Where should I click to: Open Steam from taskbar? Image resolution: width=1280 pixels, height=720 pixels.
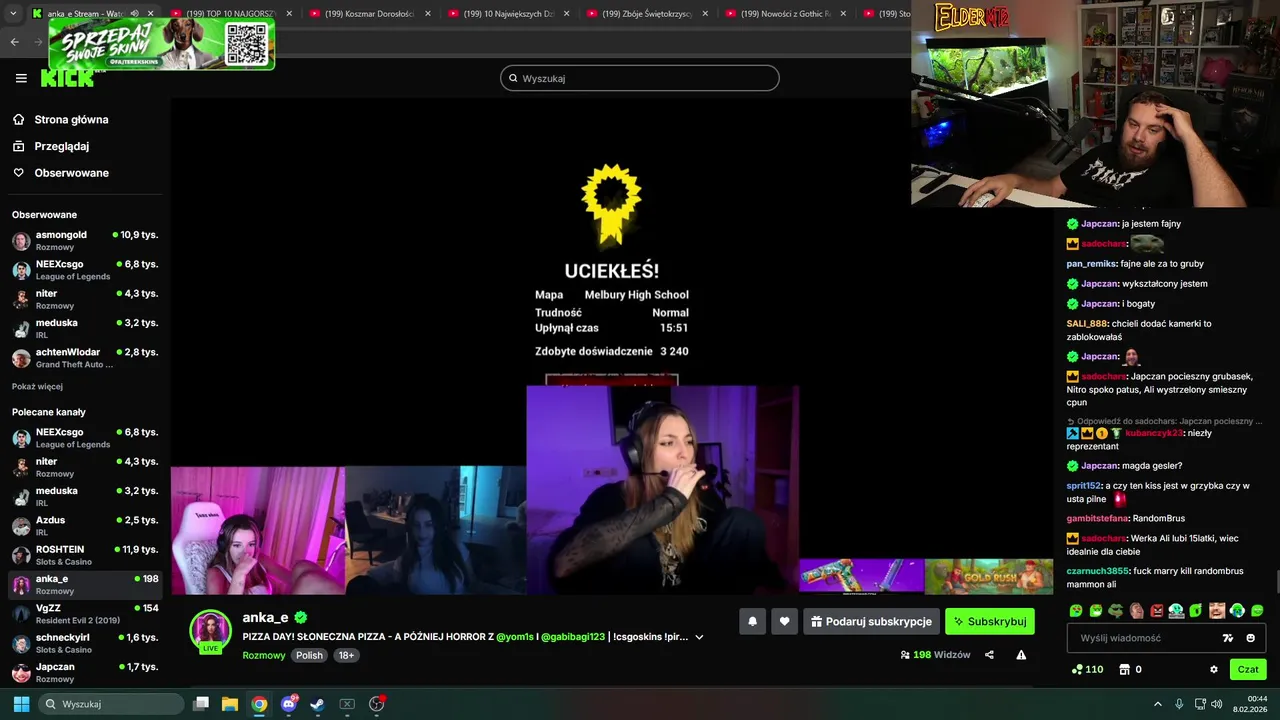[317, 704]
